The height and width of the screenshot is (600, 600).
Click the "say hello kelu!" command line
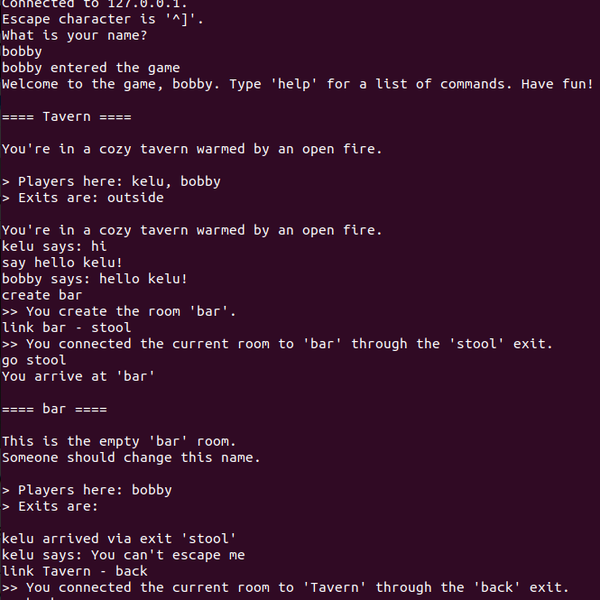62,263
